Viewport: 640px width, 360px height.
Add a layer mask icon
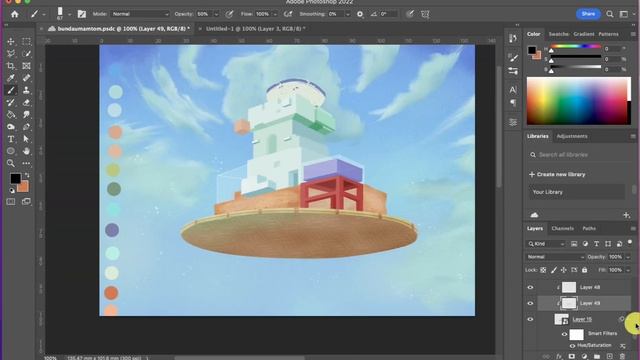[571, 356]
